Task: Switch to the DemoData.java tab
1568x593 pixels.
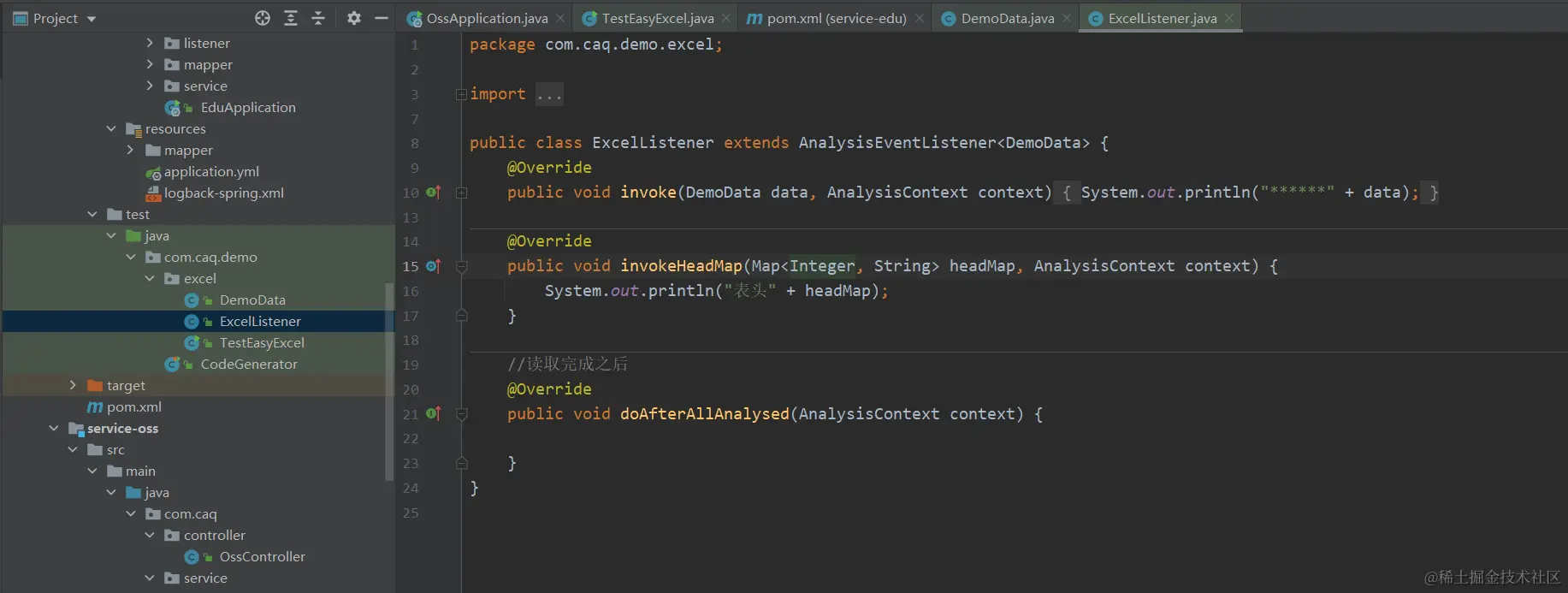Action: (1008, 18)
